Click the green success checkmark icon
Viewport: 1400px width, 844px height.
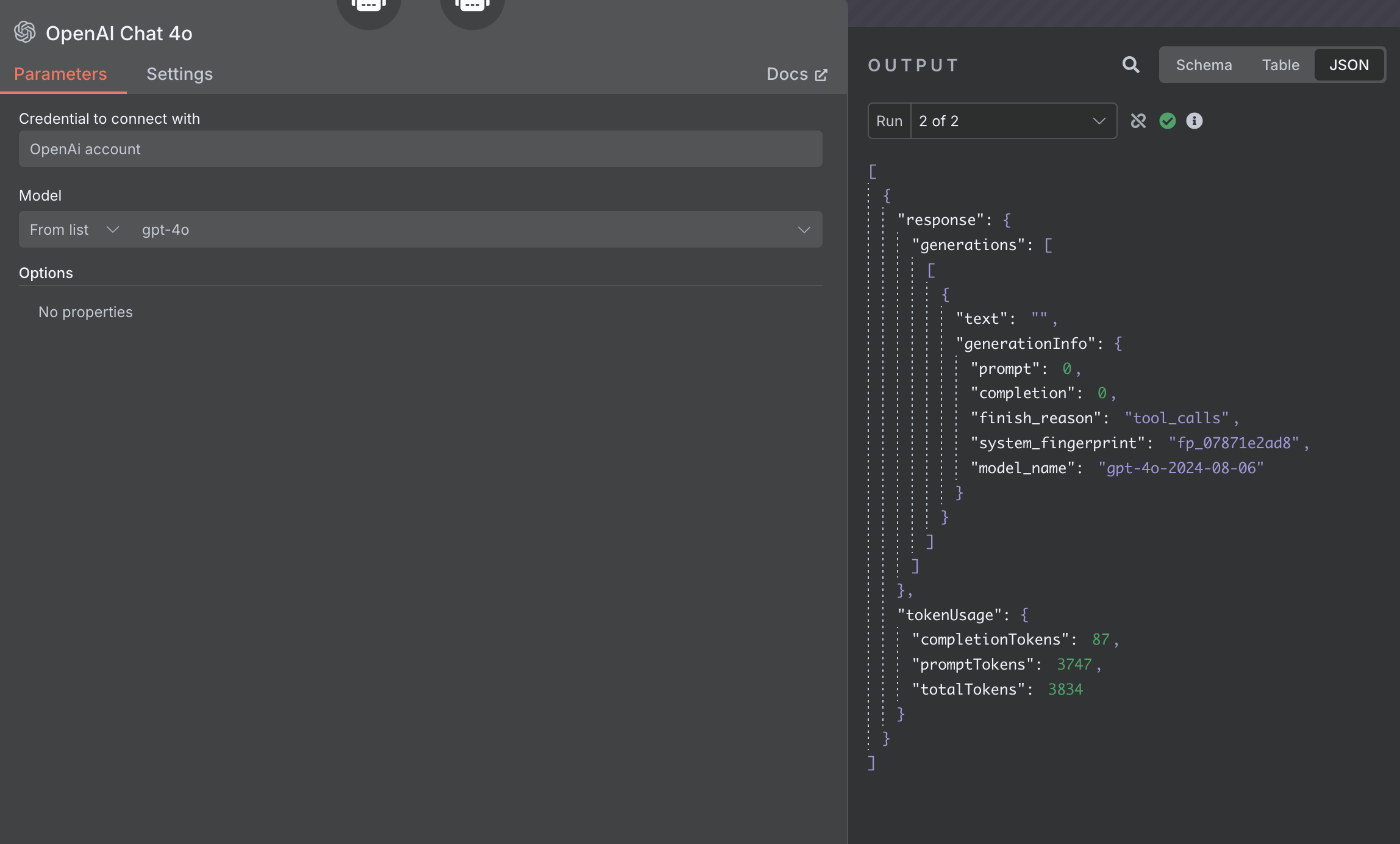tap(1167, 121)
